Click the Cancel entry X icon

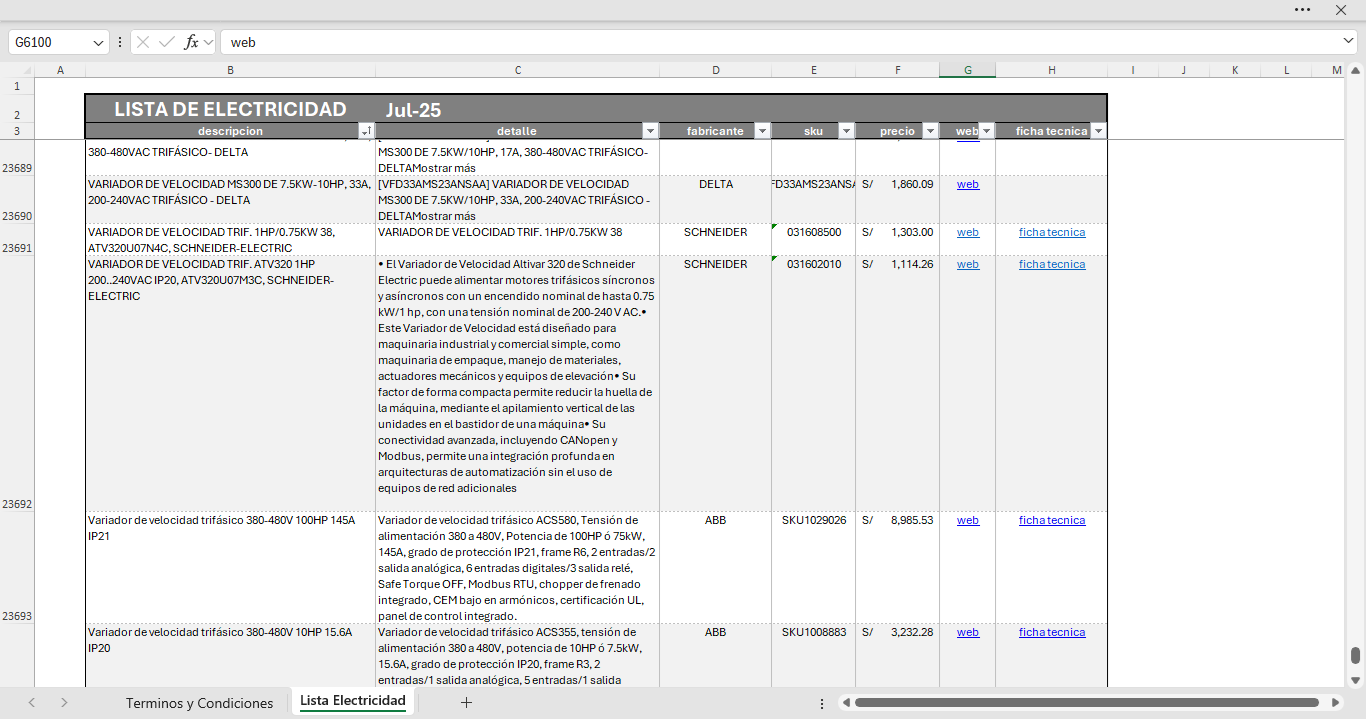point(143,42)
